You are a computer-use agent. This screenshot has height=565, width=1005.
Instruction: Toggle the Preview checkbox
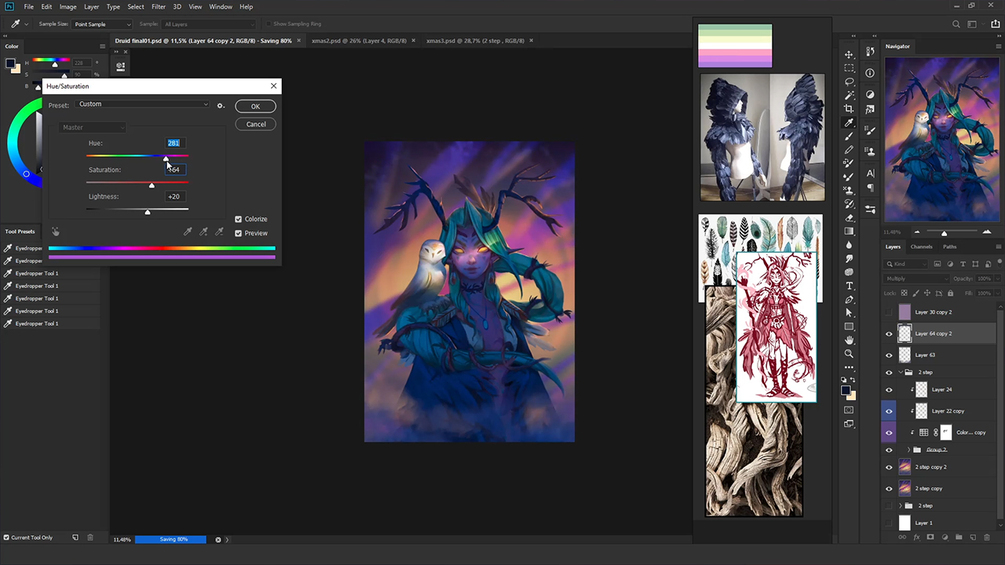(x=238, y=233)
